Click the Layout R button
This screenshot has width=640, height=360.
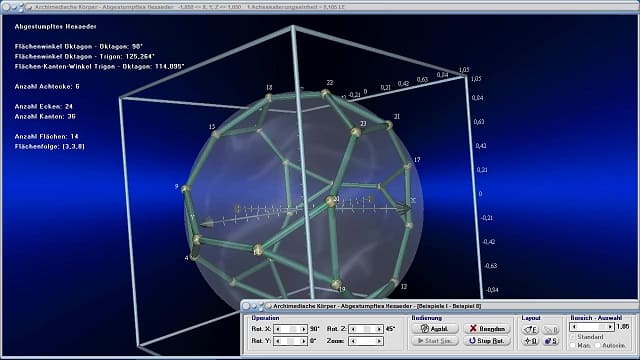tap(551, 329)
